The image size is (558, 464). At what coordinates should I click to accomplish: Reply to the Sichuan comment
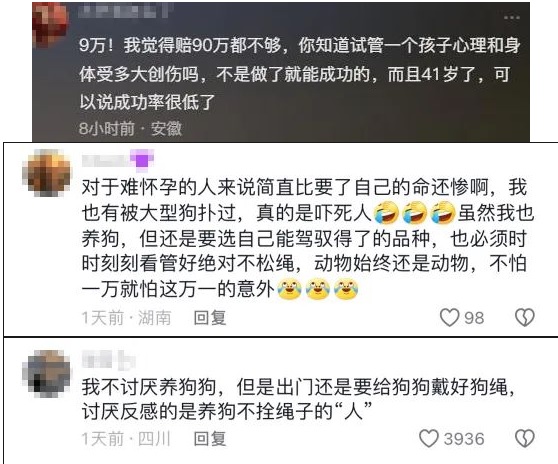coord(210,438)
